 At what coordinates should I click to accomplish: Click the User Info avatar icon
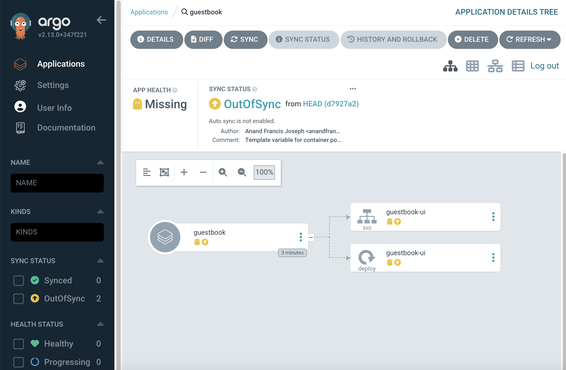pyautogui.click(x=20, y=106)
